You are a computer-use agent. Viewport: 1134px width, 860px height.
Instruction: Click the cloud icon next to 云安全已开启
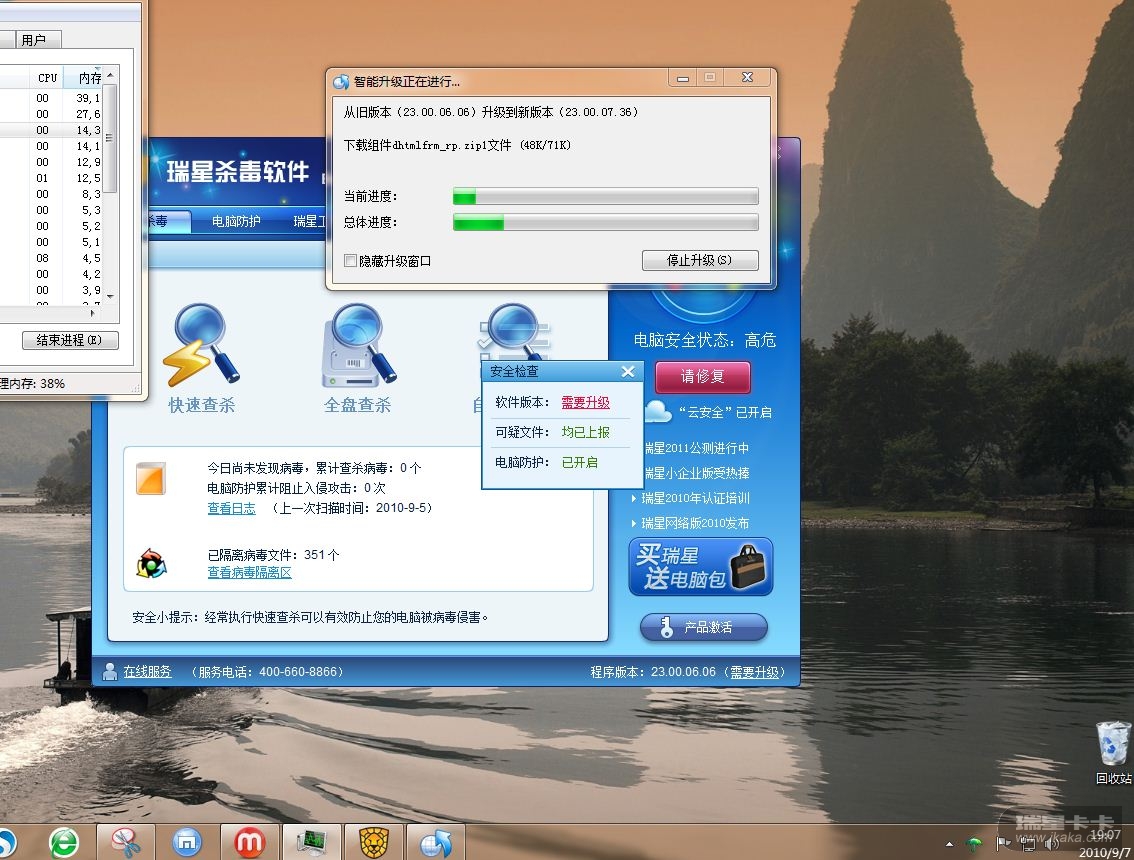coord(657,412)
